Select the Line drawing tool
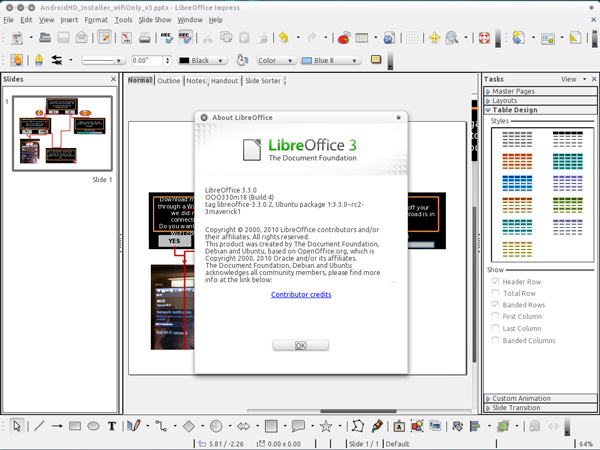 39,426
